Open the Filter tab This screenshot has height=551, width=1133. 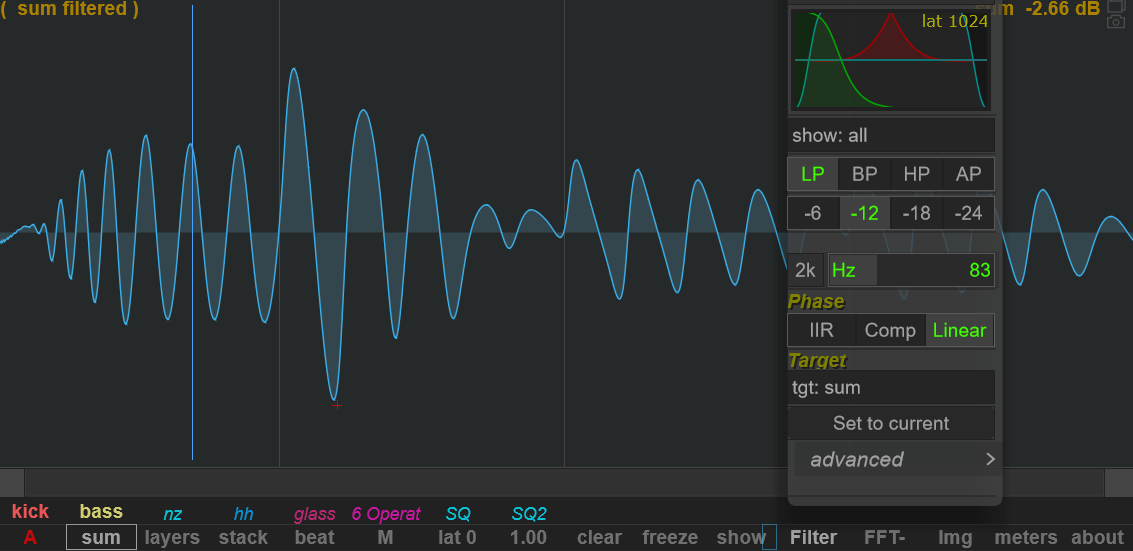pyautogui.click(x=813, y=537)
